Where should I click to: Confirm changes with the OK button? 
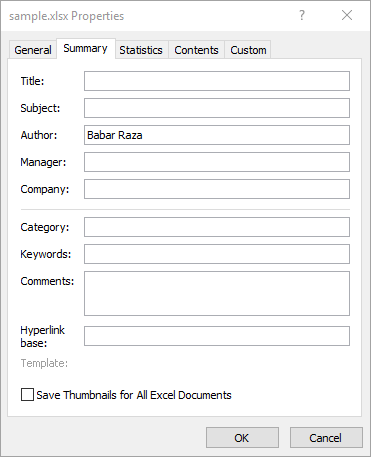[242, 438]
